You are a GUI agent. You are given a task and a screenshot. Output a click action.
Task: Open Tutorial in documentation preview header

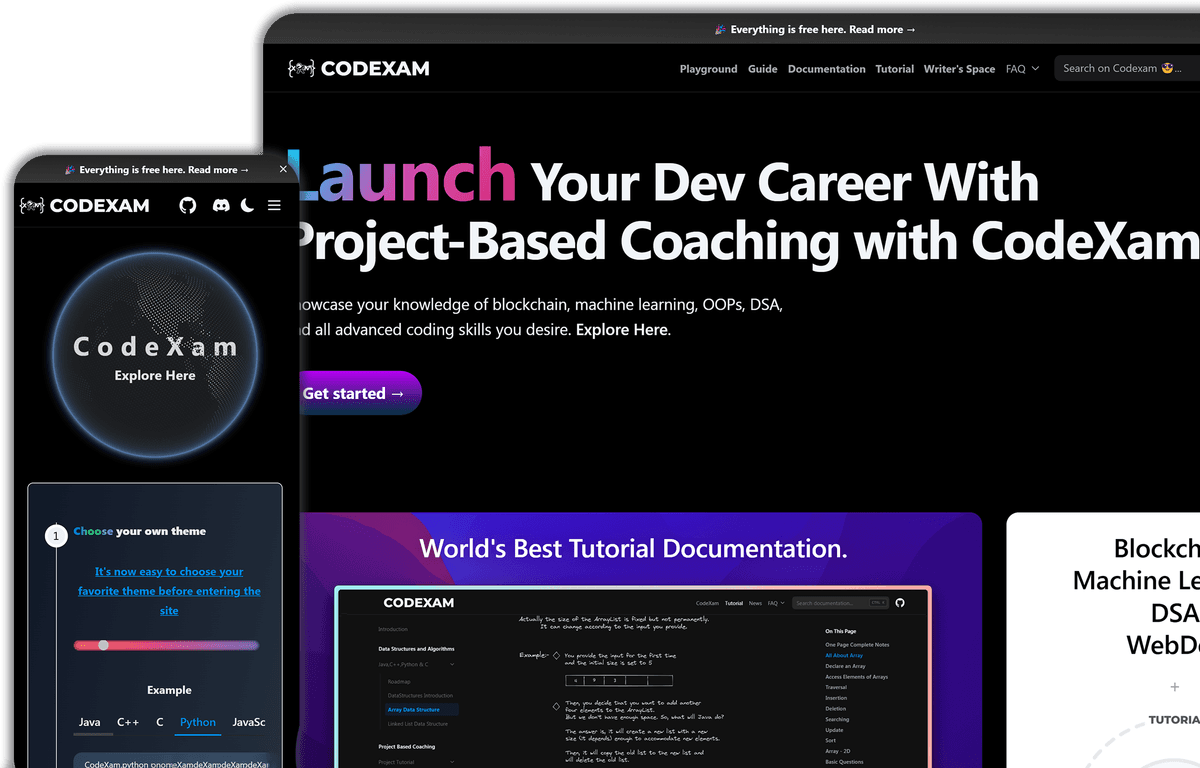tap(734, 603)
